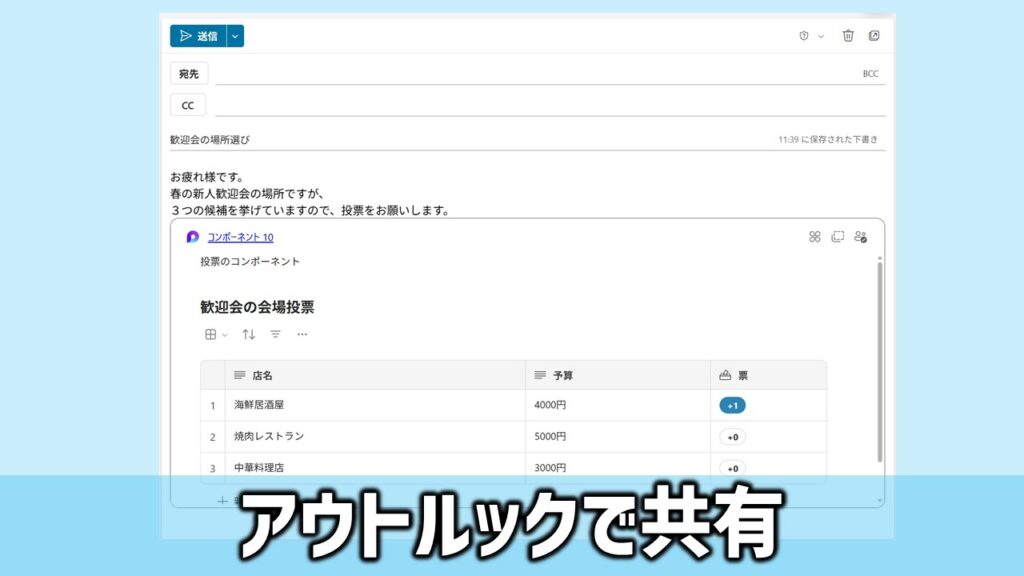Viewport: 1024px width, 576px height.
Task: Click the 送信 send button
Action: (197, 36)
